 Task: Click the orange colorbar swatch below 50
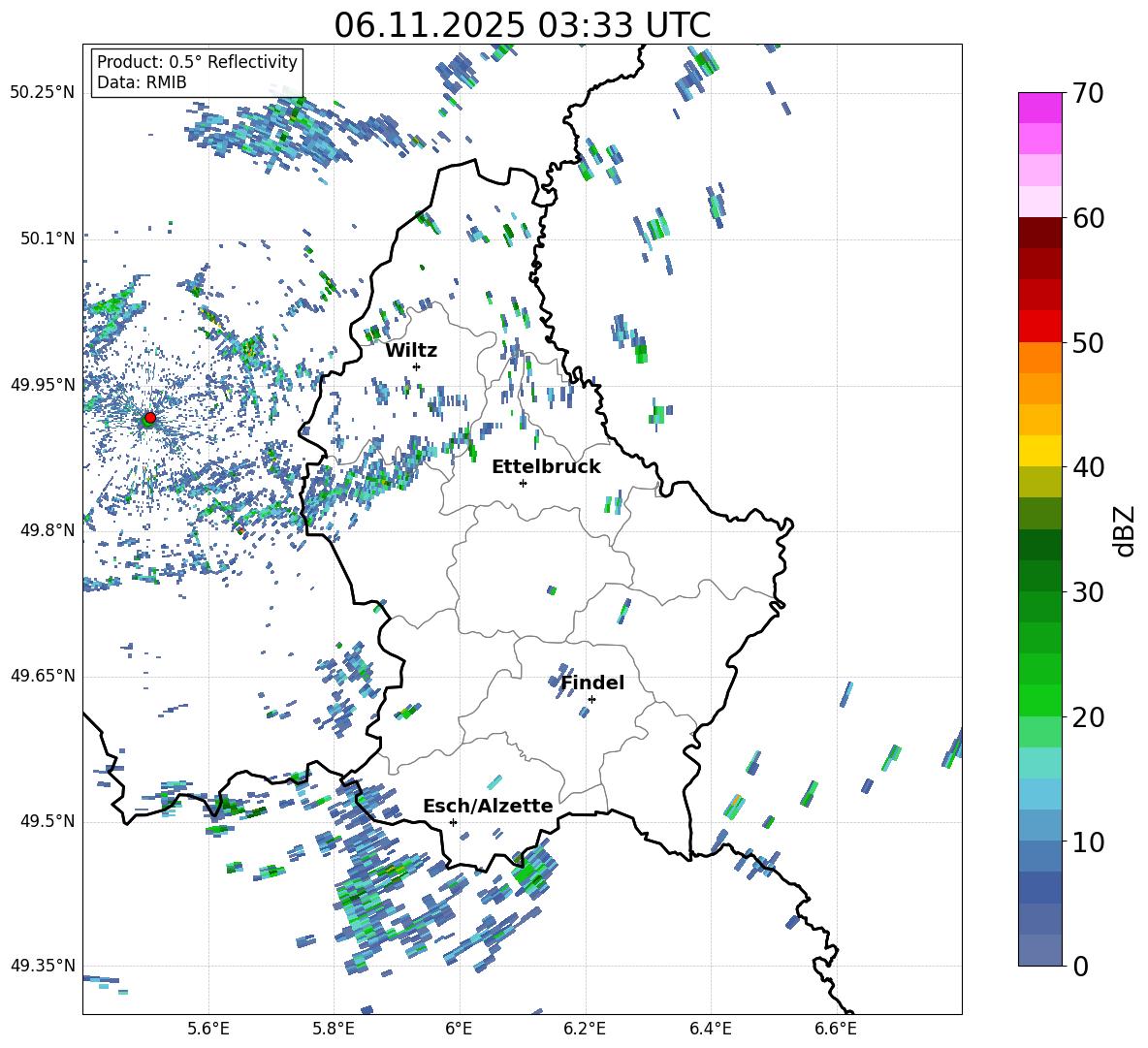[x=1040, y=358]
